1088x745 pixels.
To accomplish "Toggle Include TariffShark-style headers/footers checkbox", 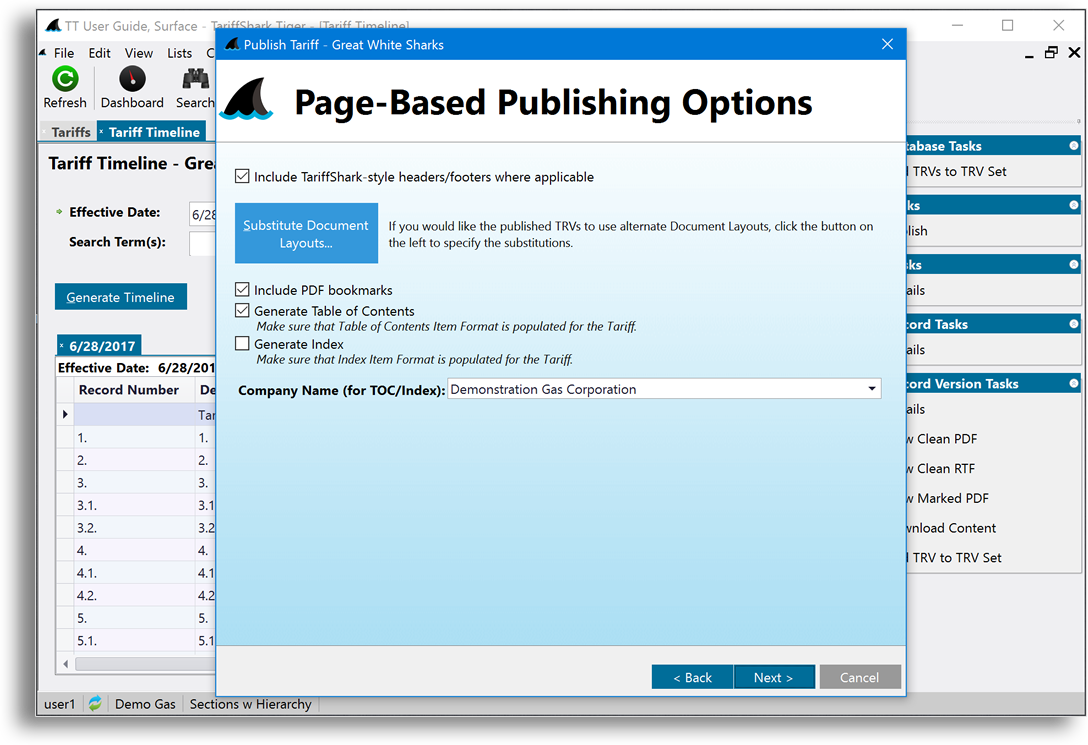I will point(242,176).
